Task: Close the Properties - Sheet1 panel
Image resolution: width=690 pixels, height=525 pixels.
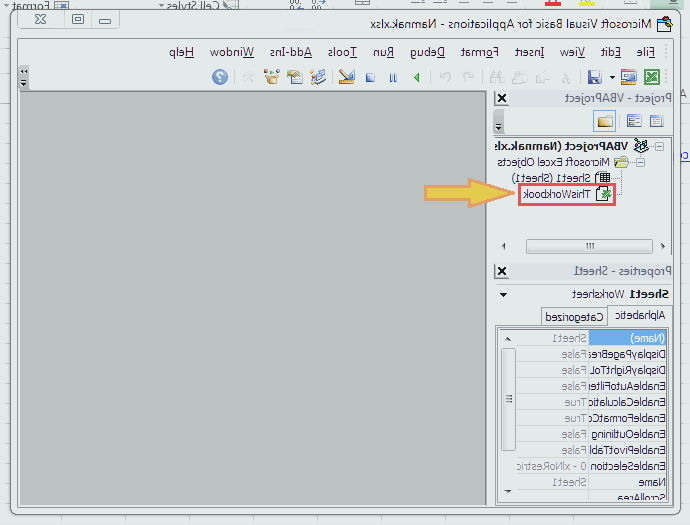Action: [x=502, y=271]
